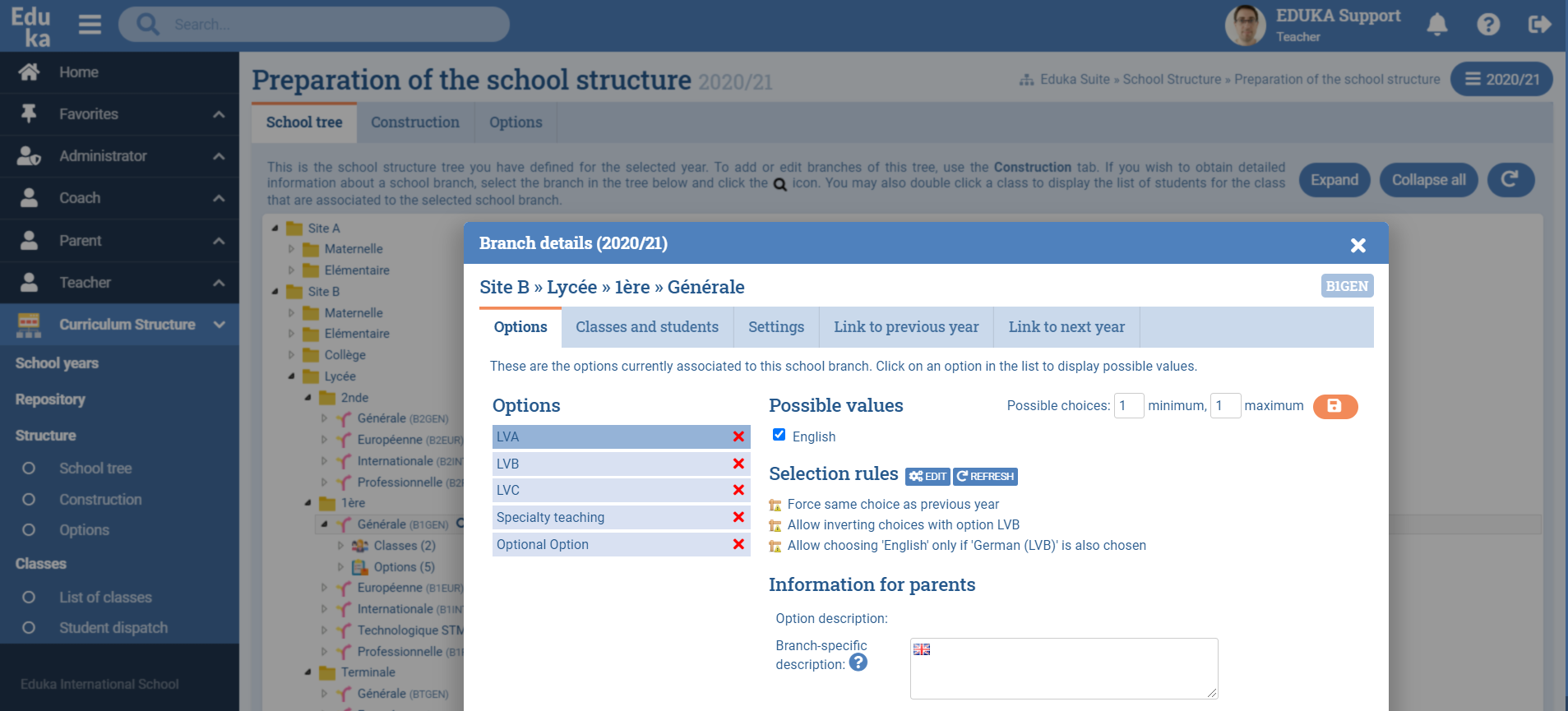Image resolution: width=1568 pixels, height=711 pixels.
Task: Click the help question mark icon in header
Action: [1488, 25]
